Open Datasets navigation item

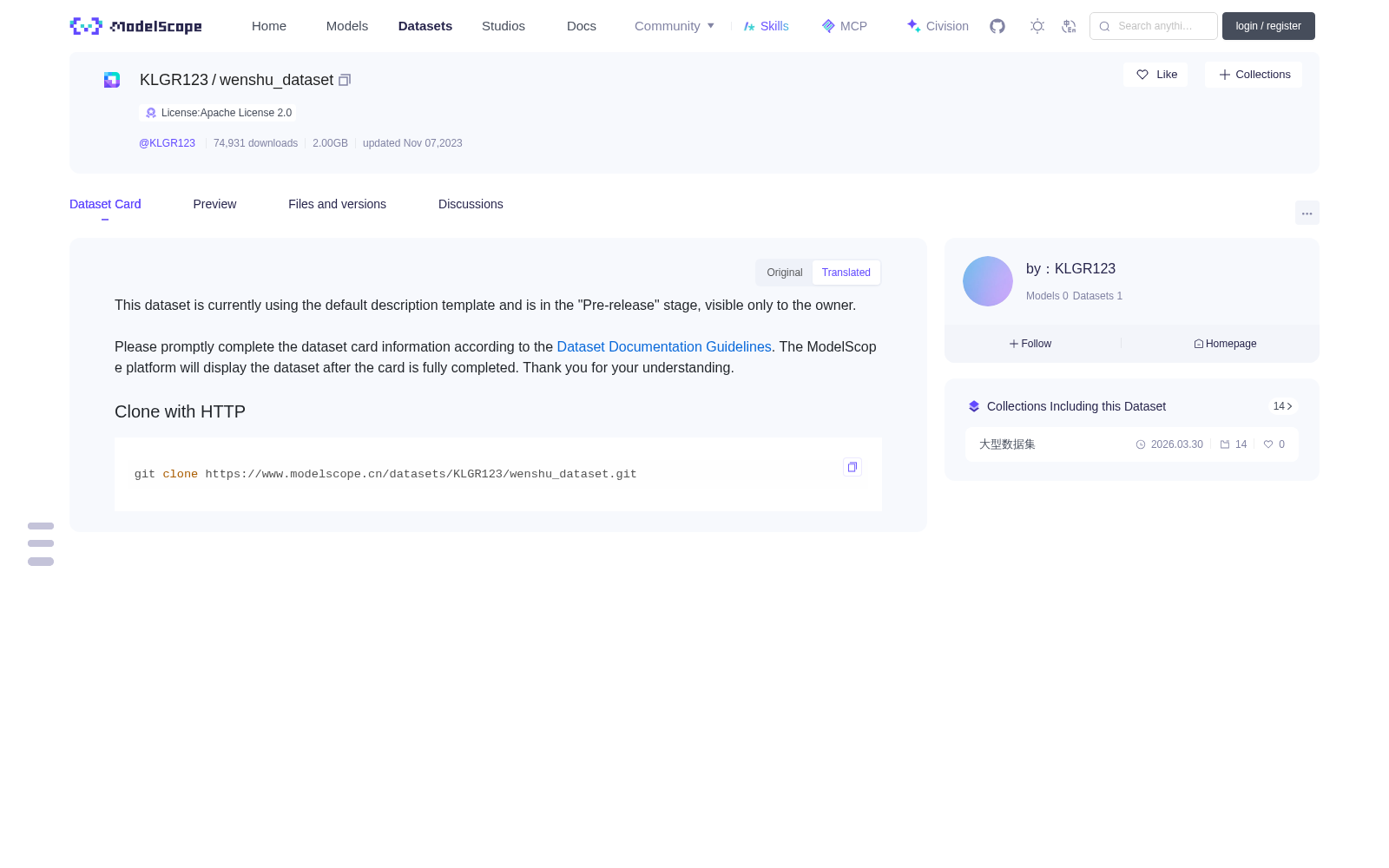tap(425, 26)
